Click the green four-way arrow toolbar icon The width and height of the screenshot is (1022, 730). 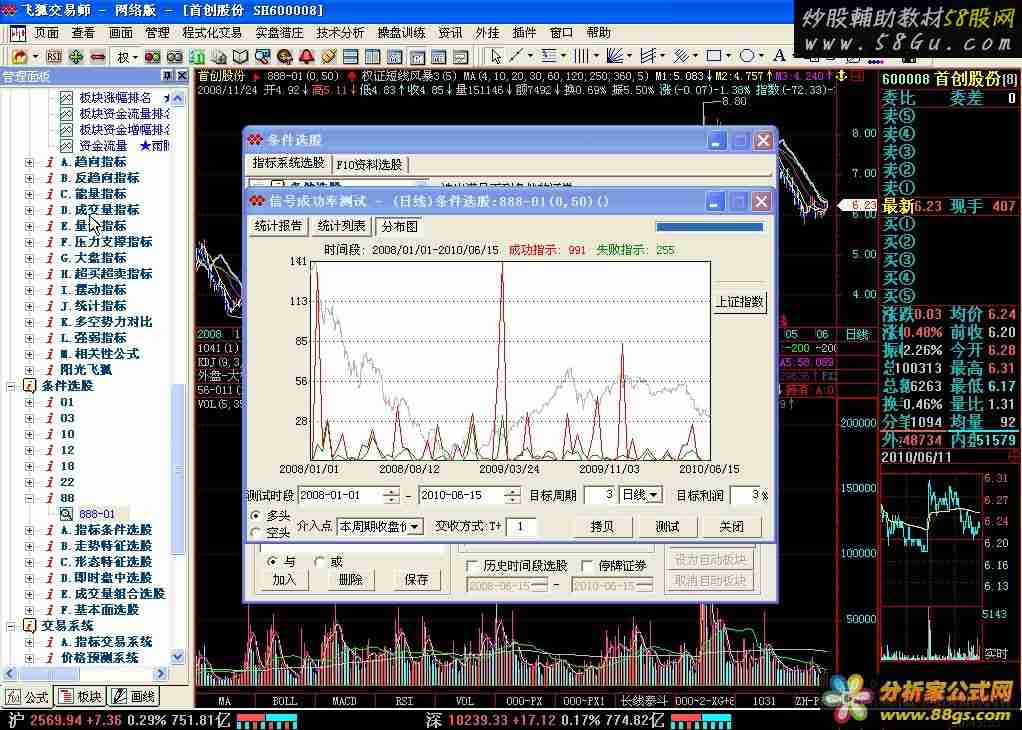[76, 57]
